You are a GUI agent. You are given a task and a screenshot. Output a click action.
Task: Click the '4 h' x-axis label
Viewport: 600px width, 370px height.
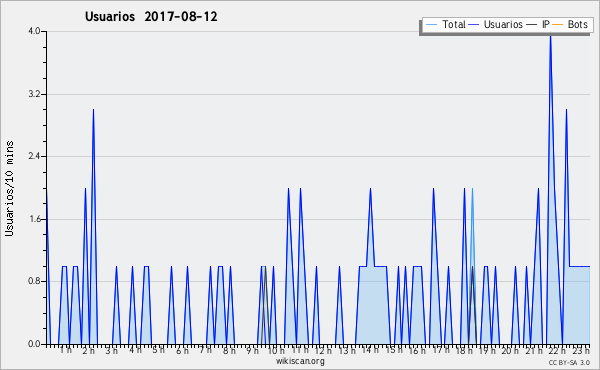click(x=135, y=350)
